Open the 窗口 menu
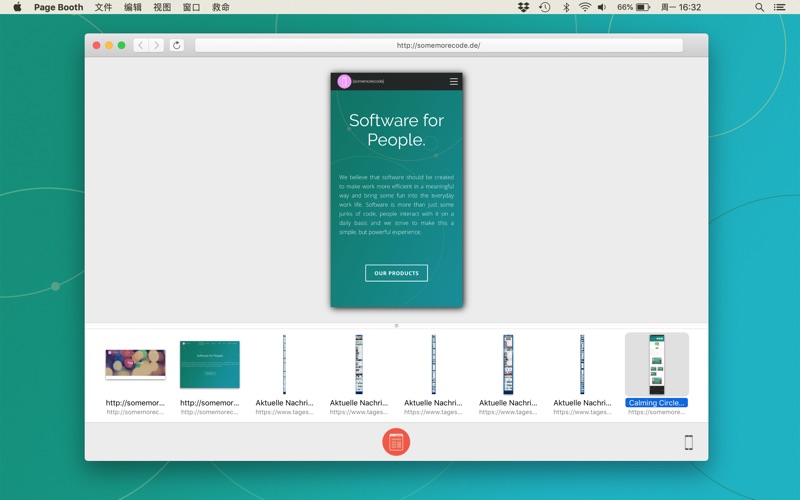800x500 pixels. [191, 7]
